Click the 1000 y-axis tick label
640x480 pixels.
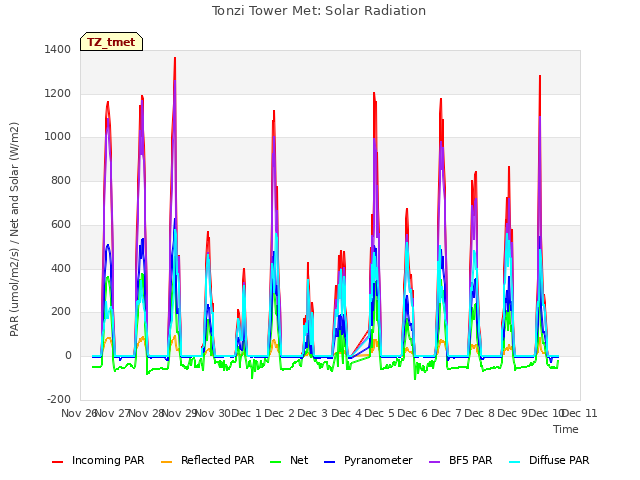pyautogui.click(x=58, y=137)
